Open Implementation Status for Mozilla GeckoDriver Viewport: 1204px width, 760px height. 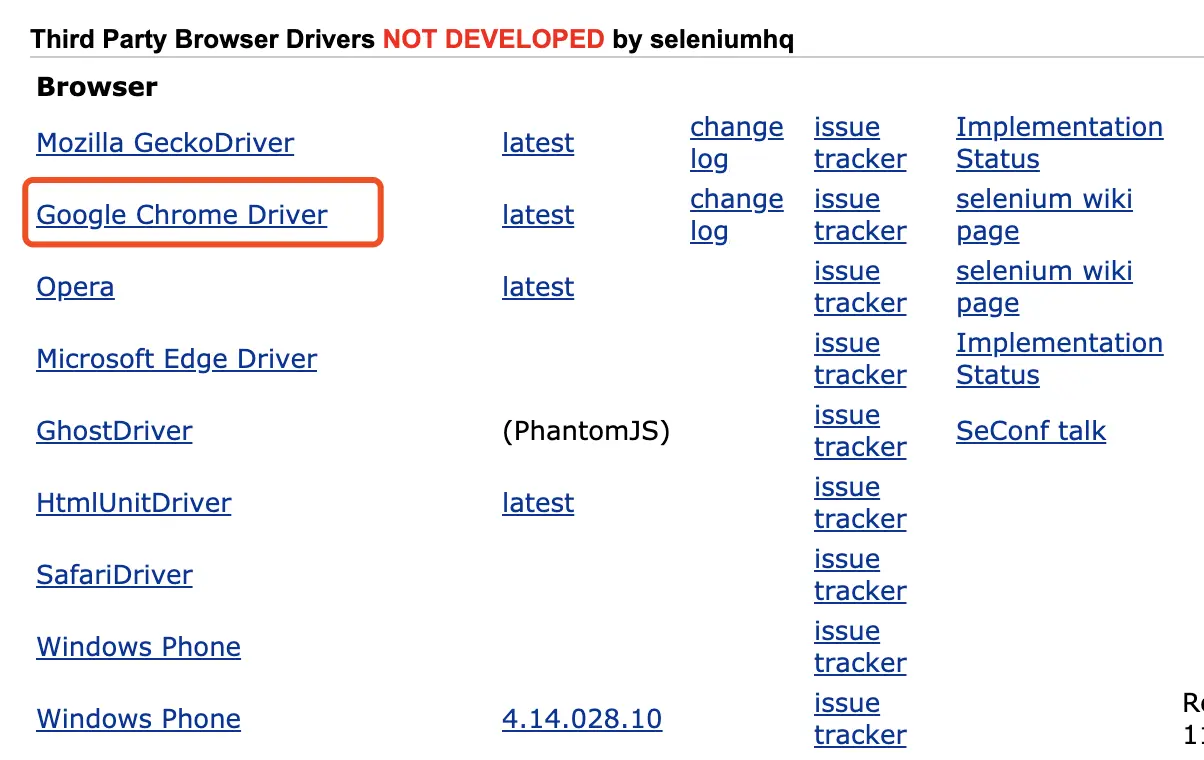point(1059,143)
